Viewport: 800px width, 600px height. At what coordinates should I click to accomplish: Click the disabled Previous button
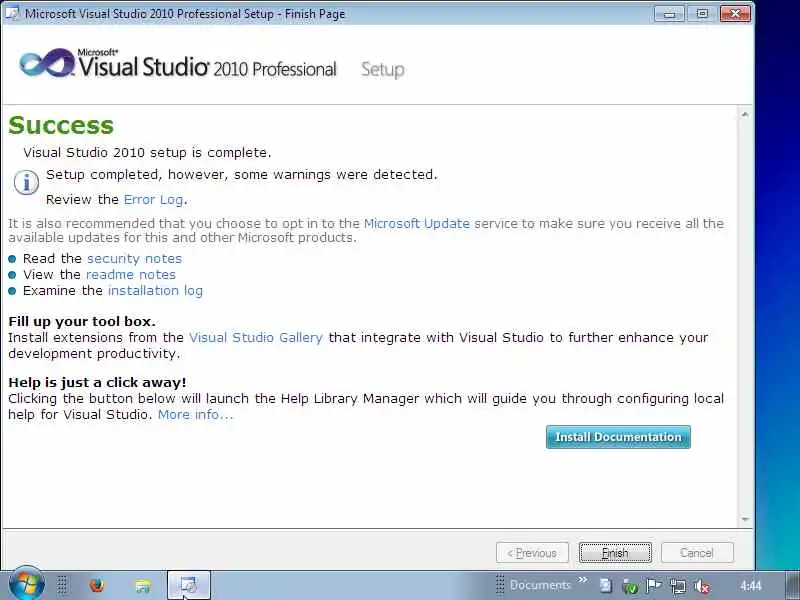click(x=532, y=553)
